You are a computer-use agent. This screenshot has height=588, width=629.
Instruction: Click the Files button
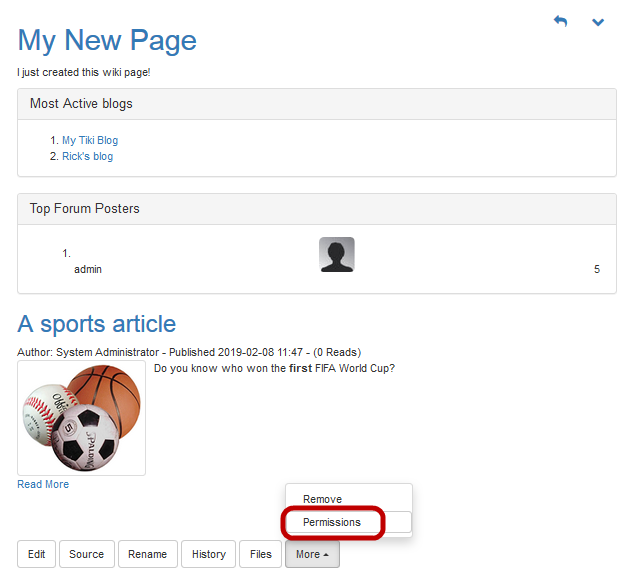point(260,554)
